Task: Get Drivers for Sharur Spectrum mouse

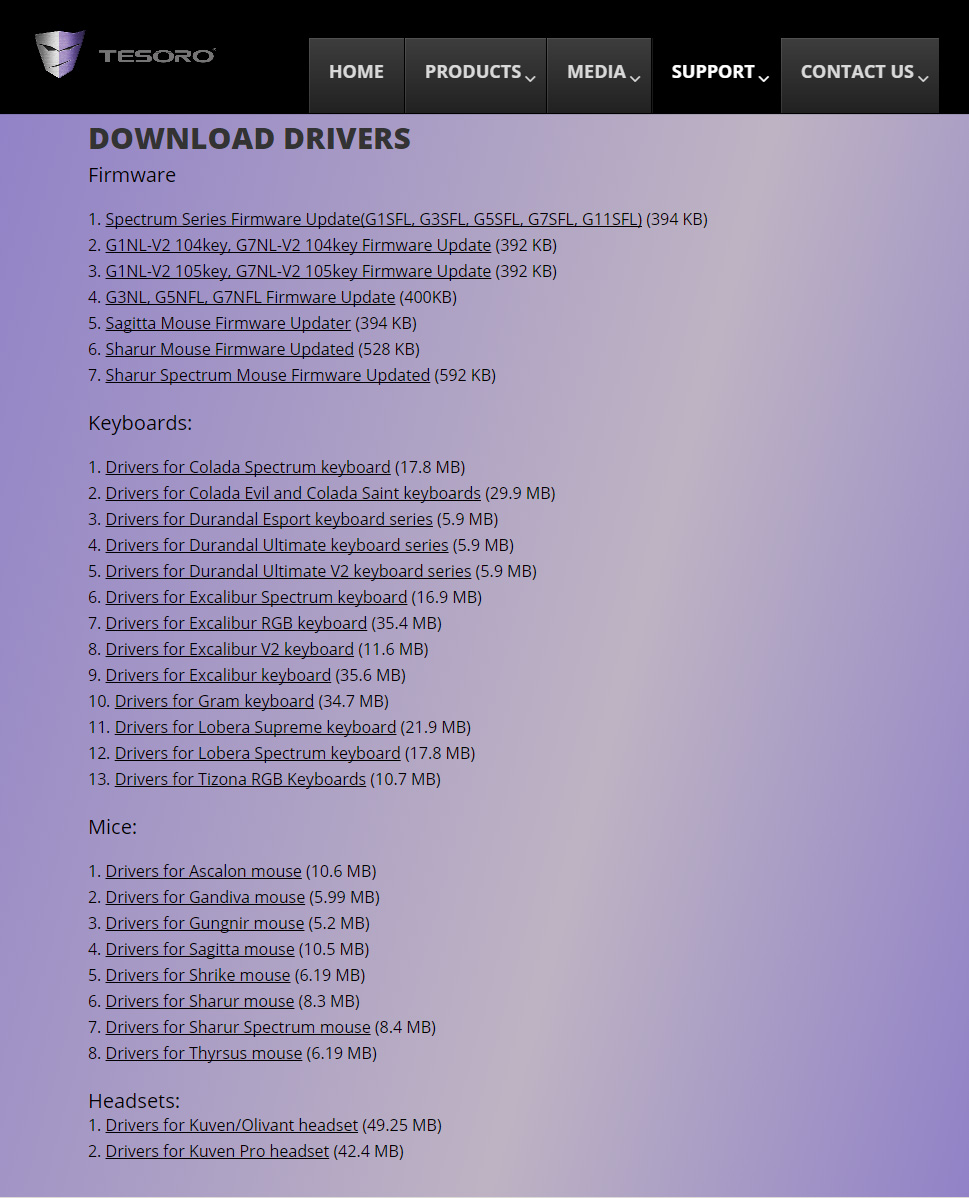Action: coord(238,1027)
